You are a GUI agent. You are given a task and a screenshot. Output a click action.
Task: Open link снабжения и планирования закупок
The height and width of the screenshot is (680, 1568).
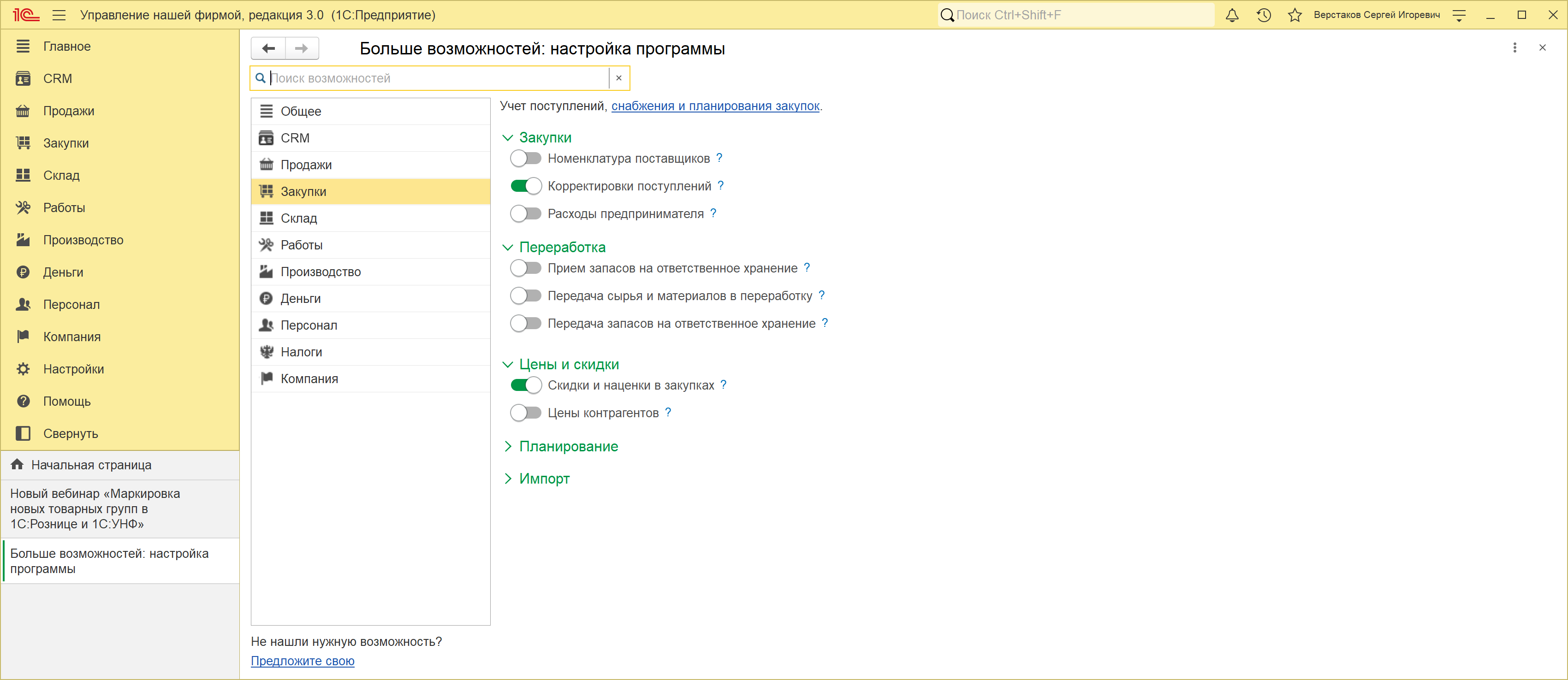715,106
